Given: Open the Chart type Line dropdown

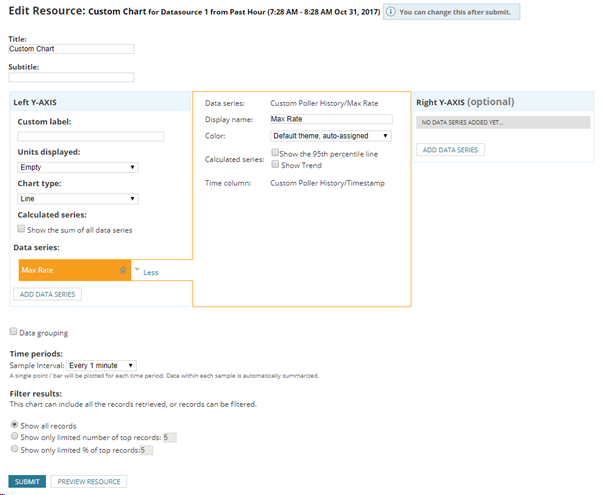Looking at the screenshot, I should click(x=78, y=199).
